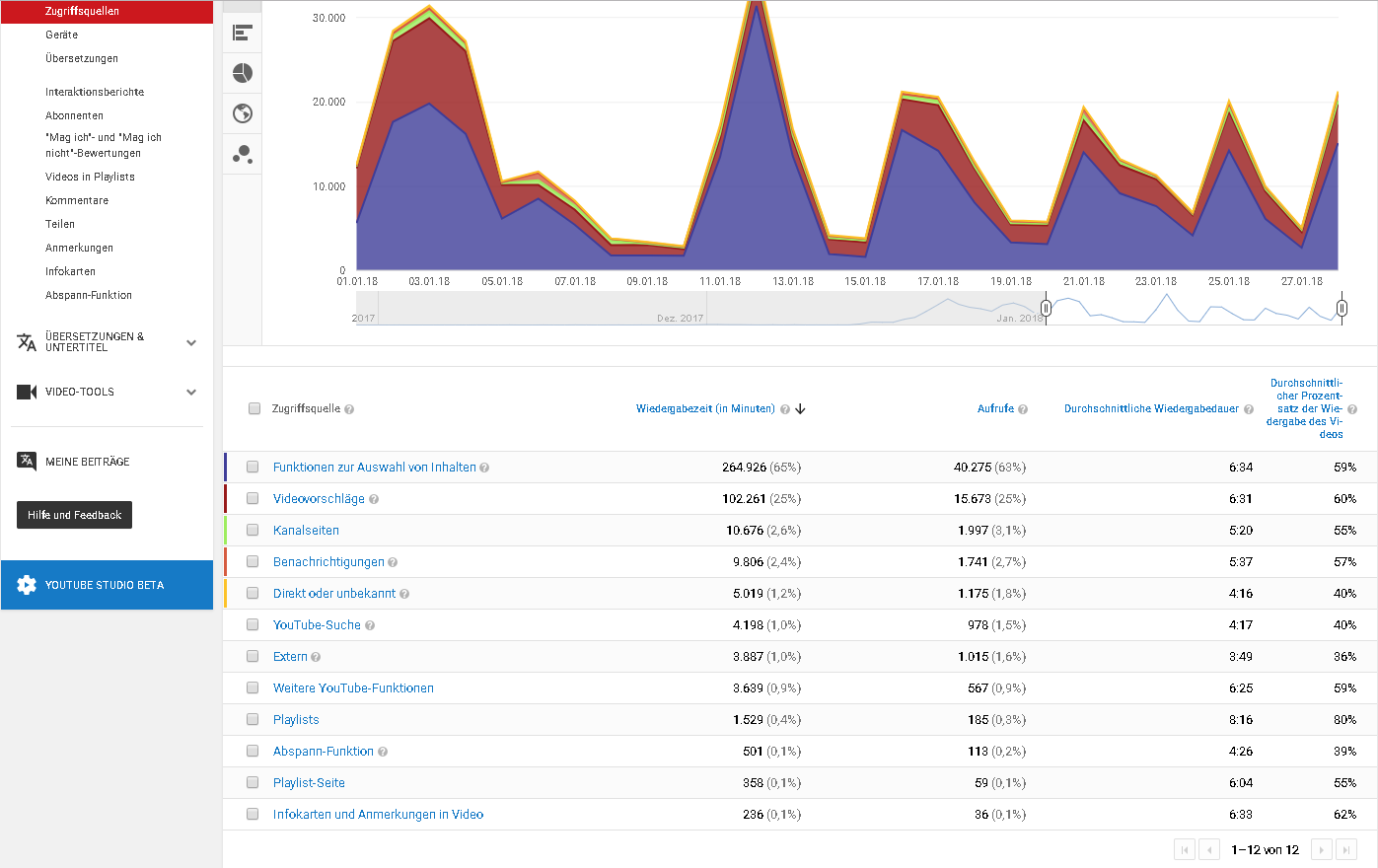Click the Hilfe und Feedback button
The width and height of the screenshot is (1378, 868).
coord(74,515)
